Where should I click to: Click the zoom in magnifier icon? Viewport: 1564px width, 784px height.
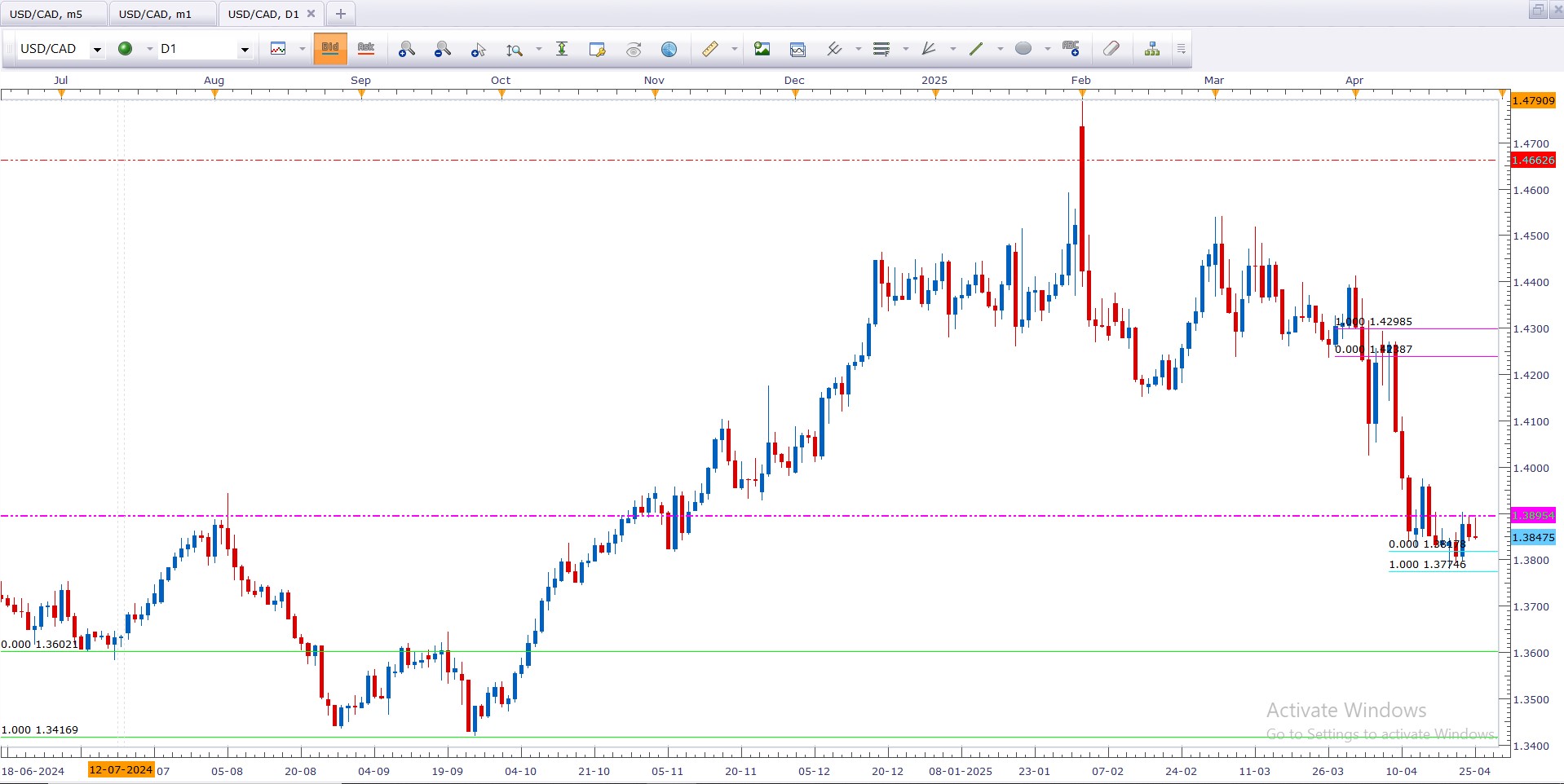(x=406, y=49)
